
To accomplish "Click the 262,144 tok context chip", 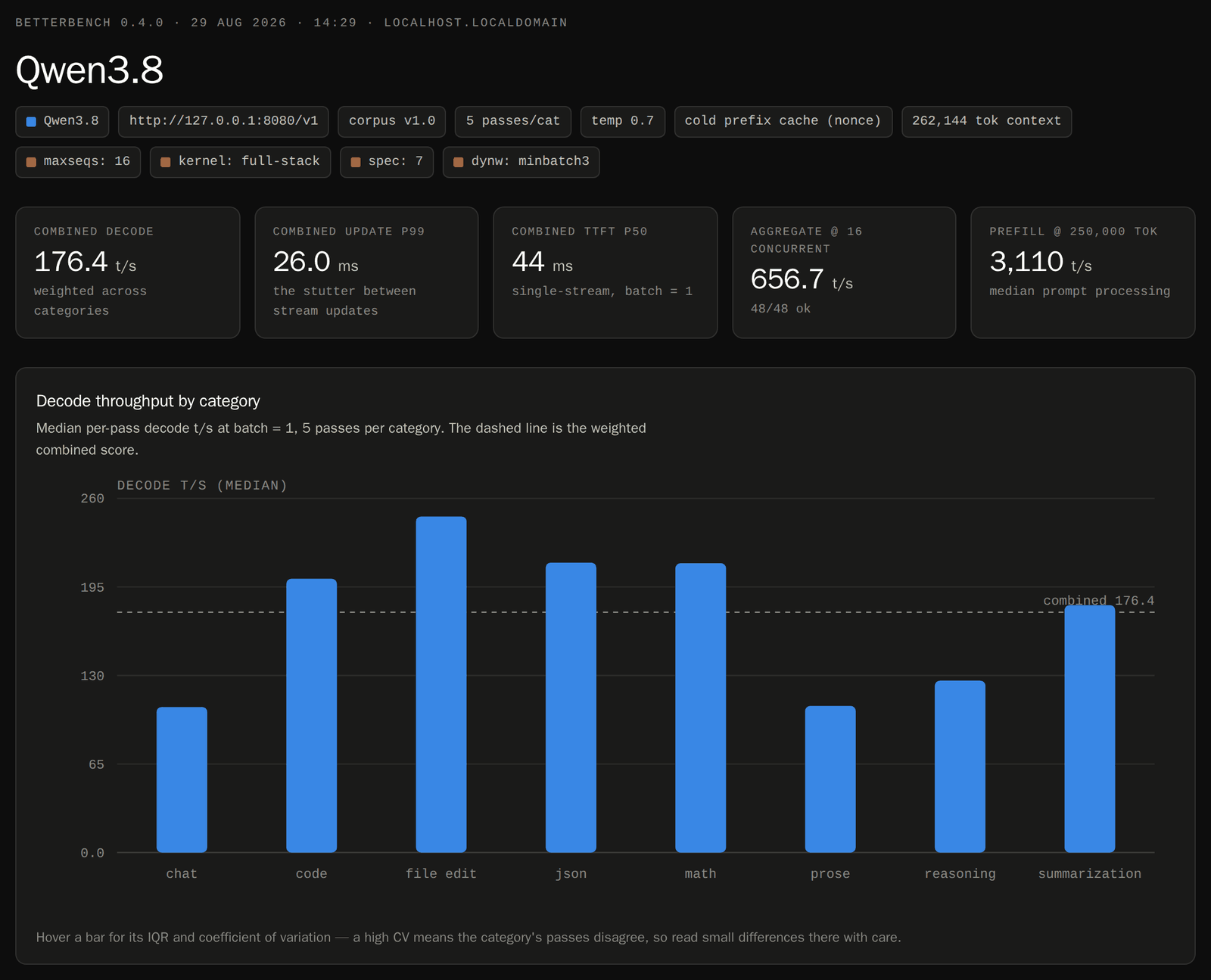I will click(x=986, y=121).
